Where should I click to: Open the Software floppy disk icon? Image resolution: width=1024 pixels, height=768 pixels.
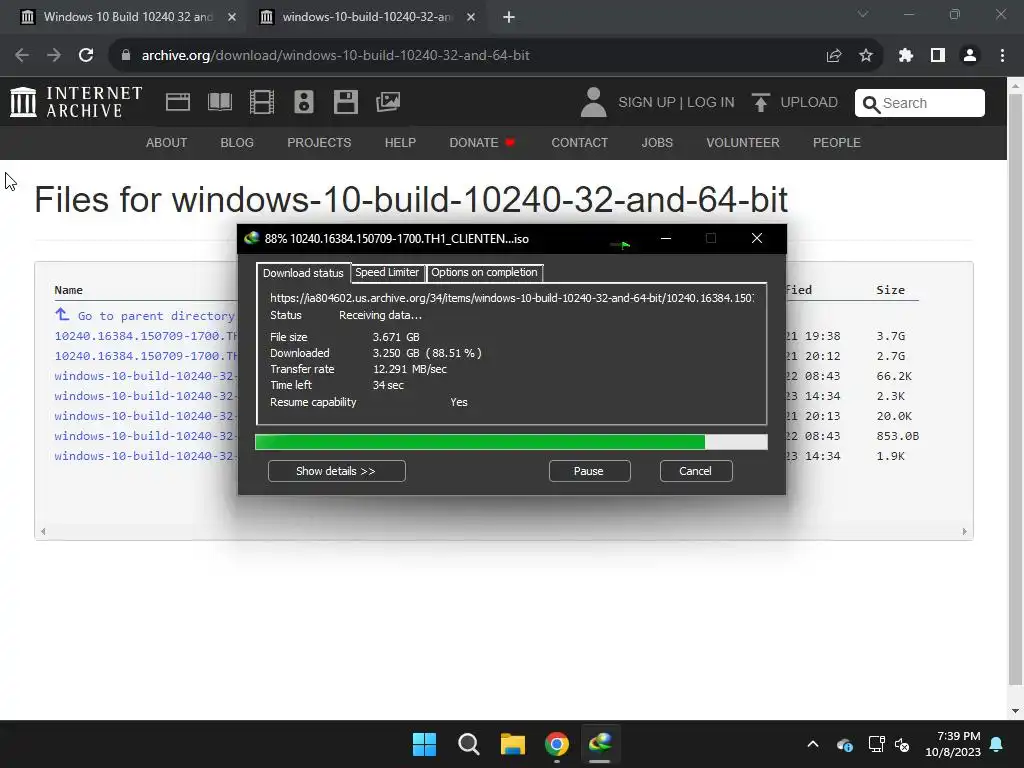345,103
